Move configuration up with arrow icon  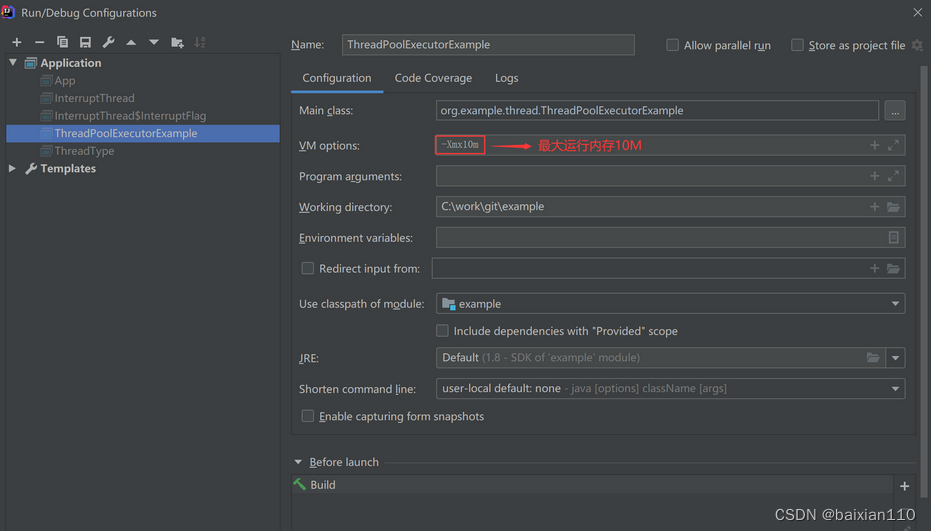[x=131, y=42]
